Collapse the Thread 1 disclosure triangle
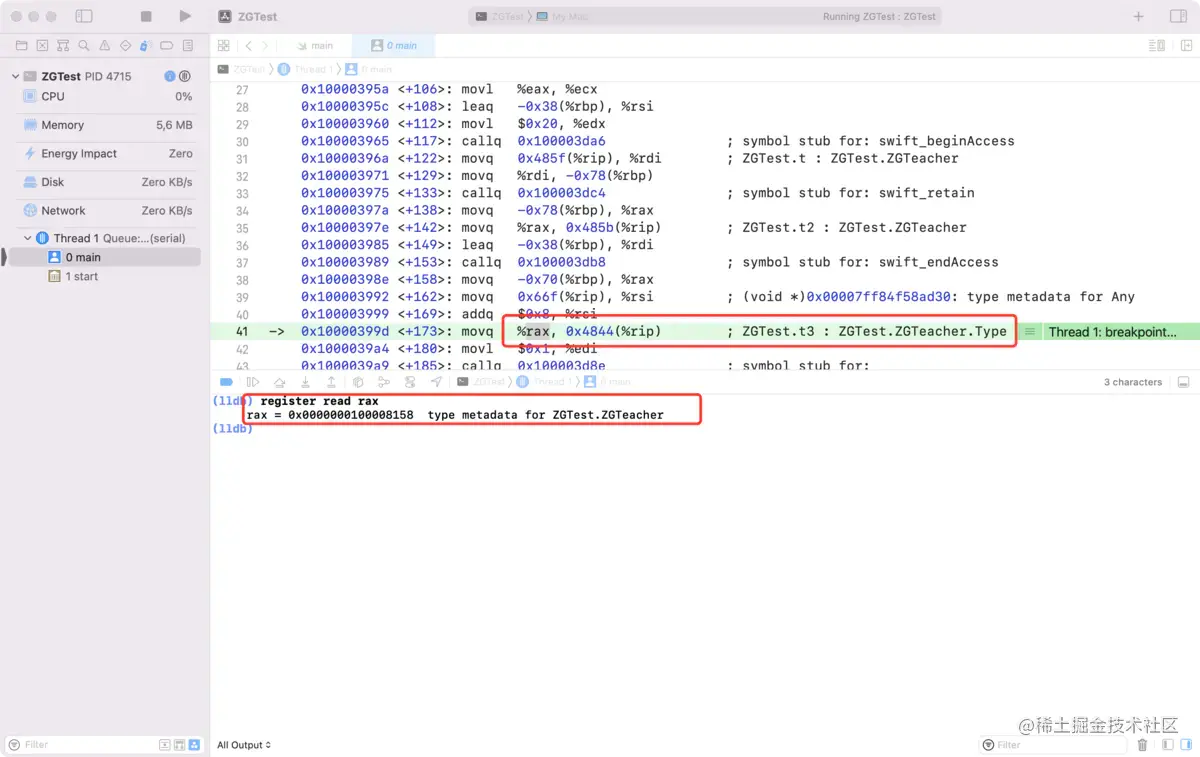1200x757 pixels. [28, 238]
